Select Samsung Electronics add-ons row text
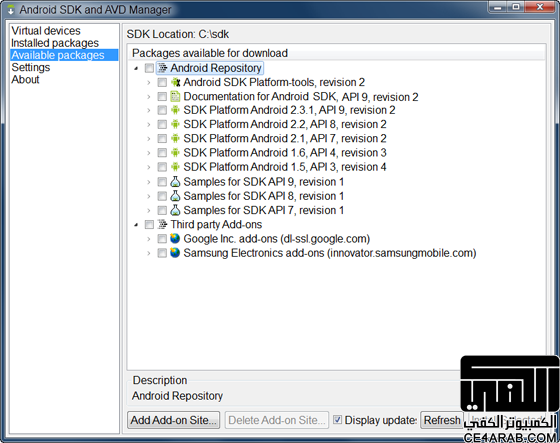Viewport: 560px width, 443px height. 330,253
